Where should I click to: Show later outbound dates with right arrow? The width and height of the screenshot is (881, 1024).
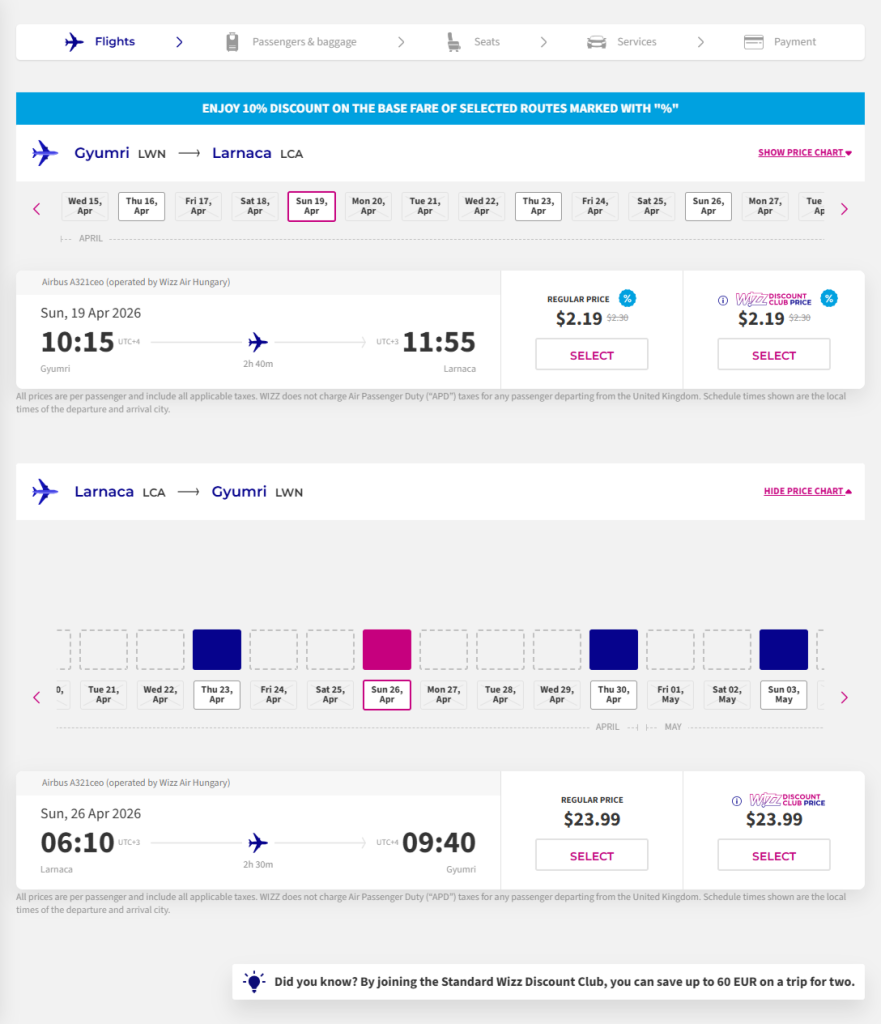click(844, 209)
